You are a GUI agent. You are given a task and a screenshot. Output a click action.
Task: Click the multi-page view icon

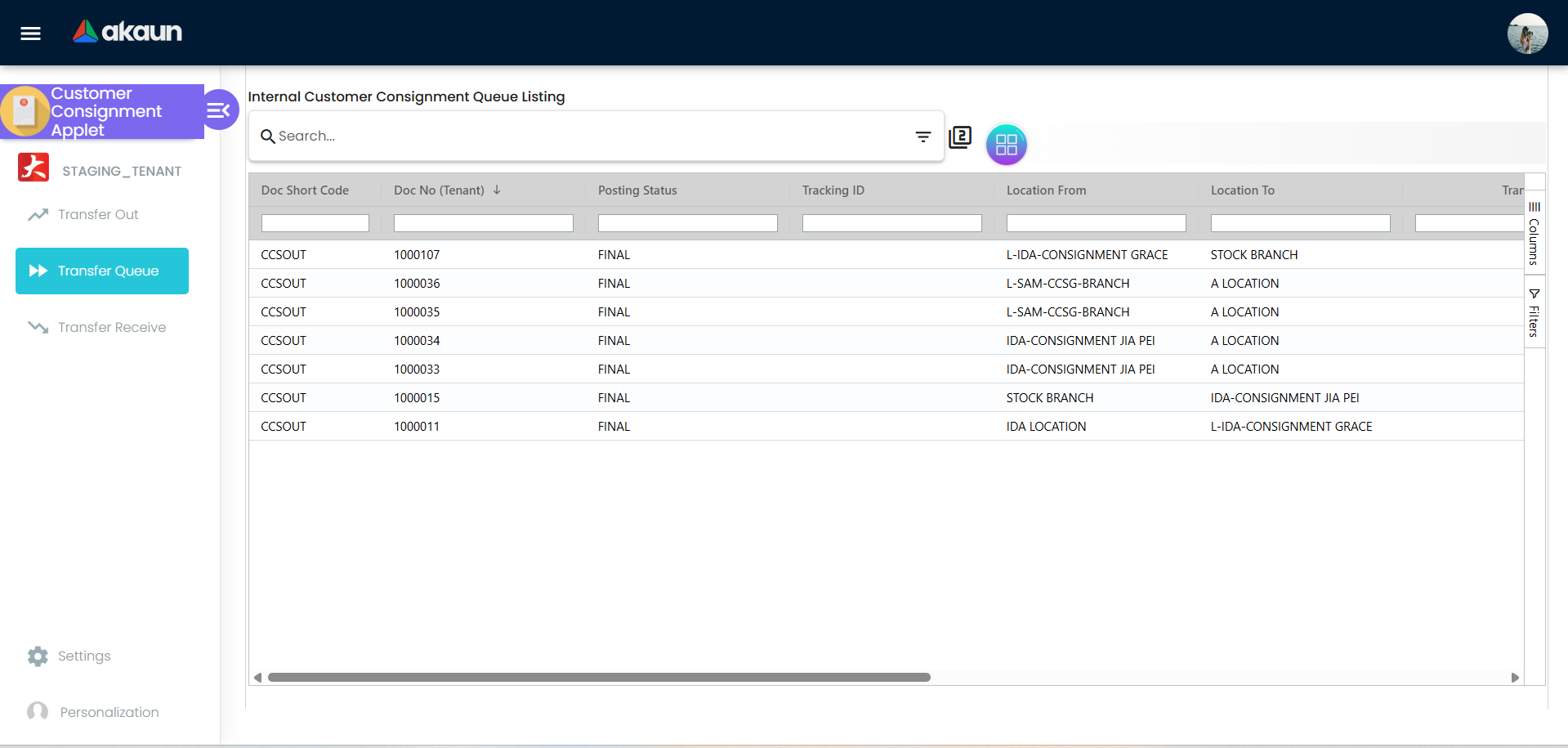coord(960,137)
